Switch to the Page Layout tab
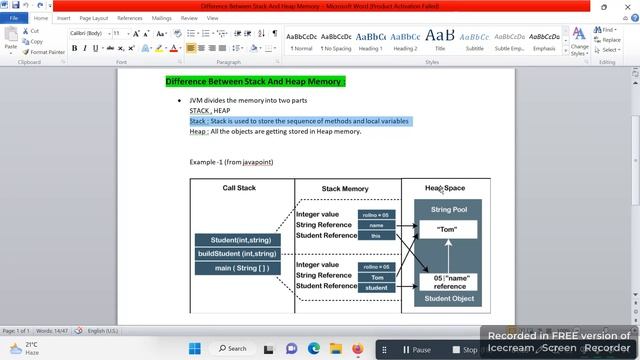 point(93,18)
